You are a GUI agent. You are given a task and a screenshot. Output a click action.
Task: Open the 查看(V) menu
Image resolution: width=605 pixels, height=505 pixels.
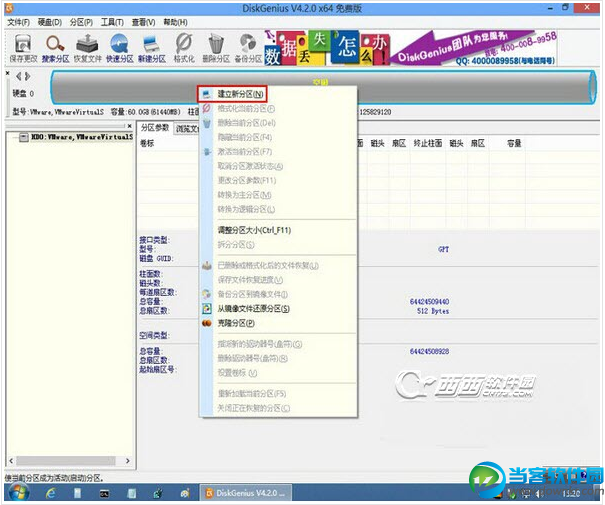(144, 22)
